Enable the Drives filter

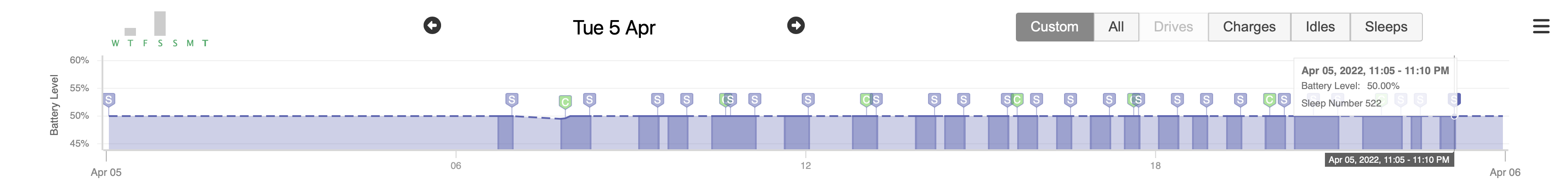point(1173,27)
